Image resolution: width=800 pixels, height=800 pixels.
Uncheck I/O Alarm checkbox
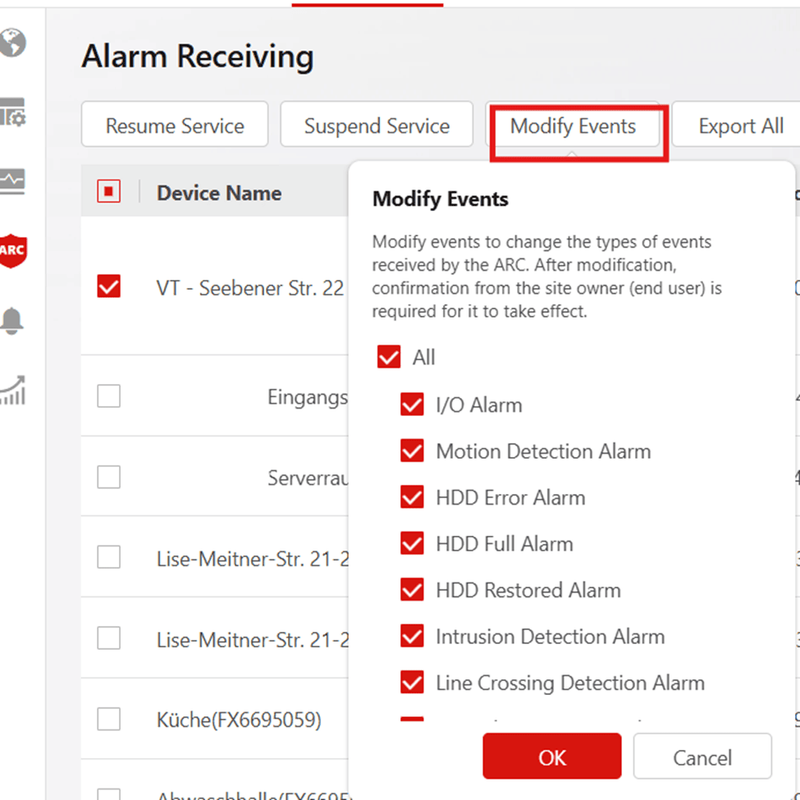point(412,405)
